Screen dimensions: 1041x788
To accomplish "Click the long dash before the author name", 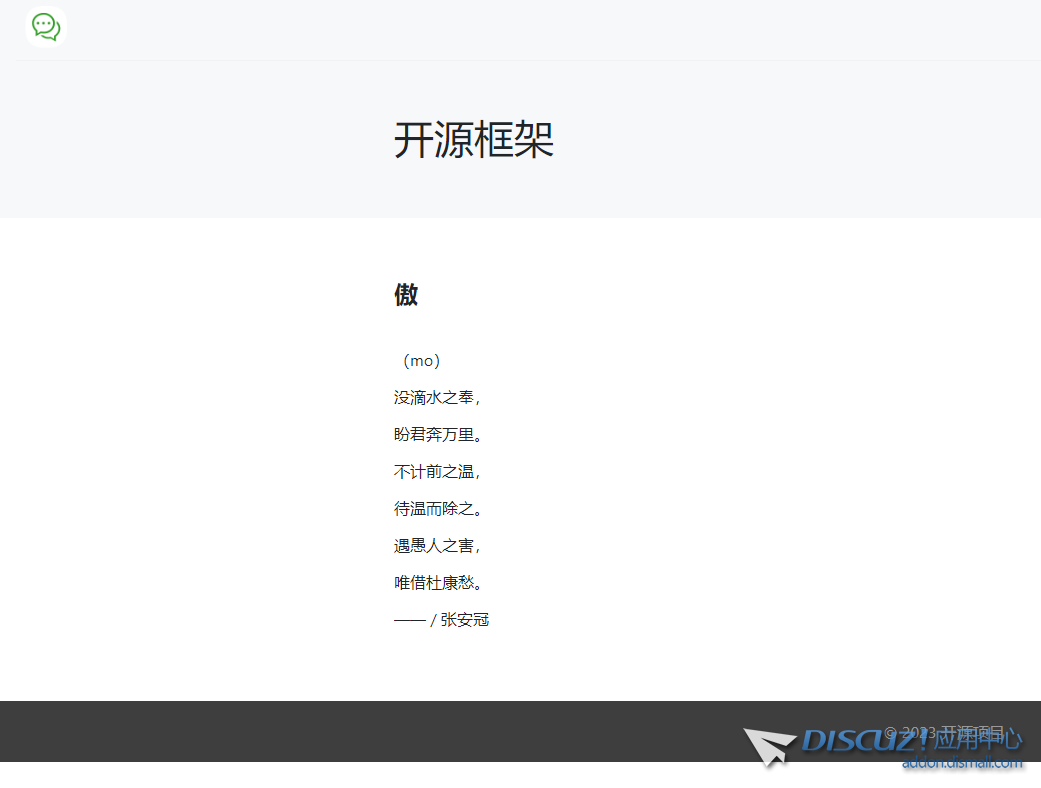I will 409,620.
